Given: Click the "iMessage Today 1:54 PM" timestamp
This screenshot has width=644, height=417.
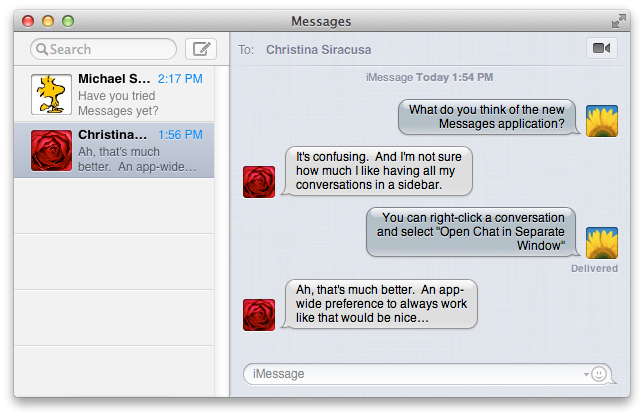Looking at the screenshot, I should [x=429, y=77].
